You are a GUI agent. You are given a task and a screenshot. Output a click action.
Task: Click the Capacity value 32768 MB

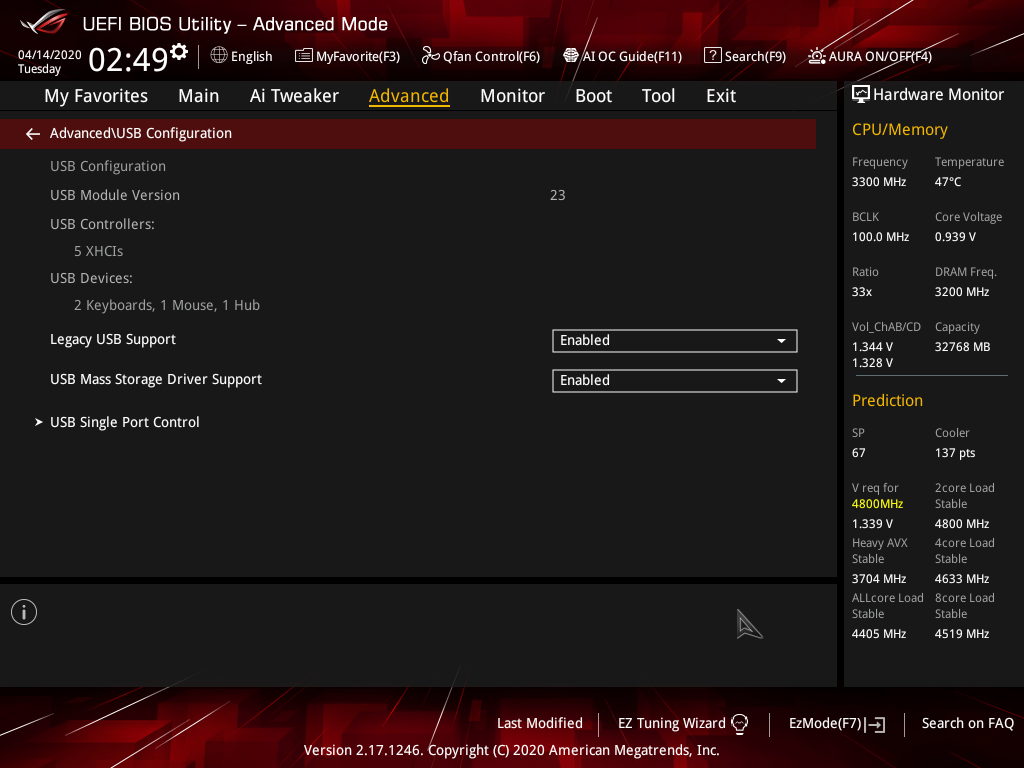tap(962, 347)
